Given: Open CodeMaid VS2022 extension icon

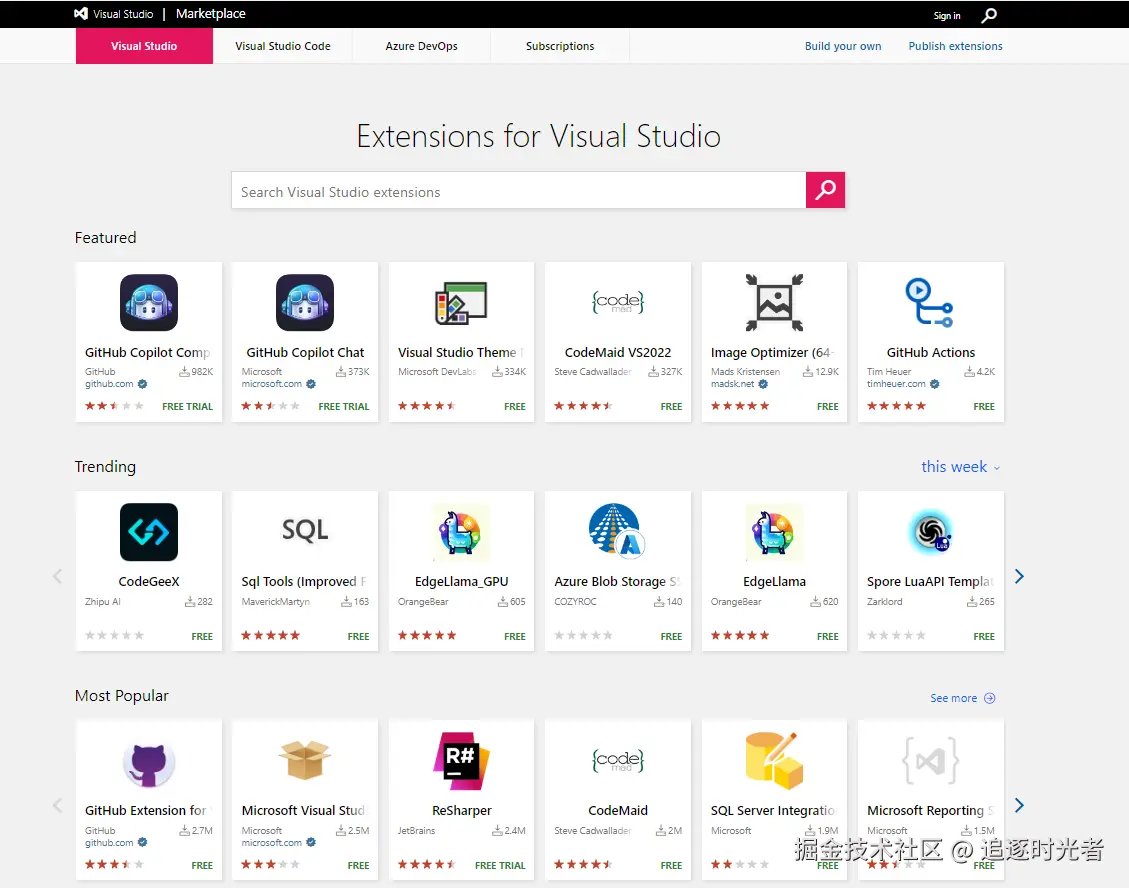Looking at the screenshot, I should (618, 302).
